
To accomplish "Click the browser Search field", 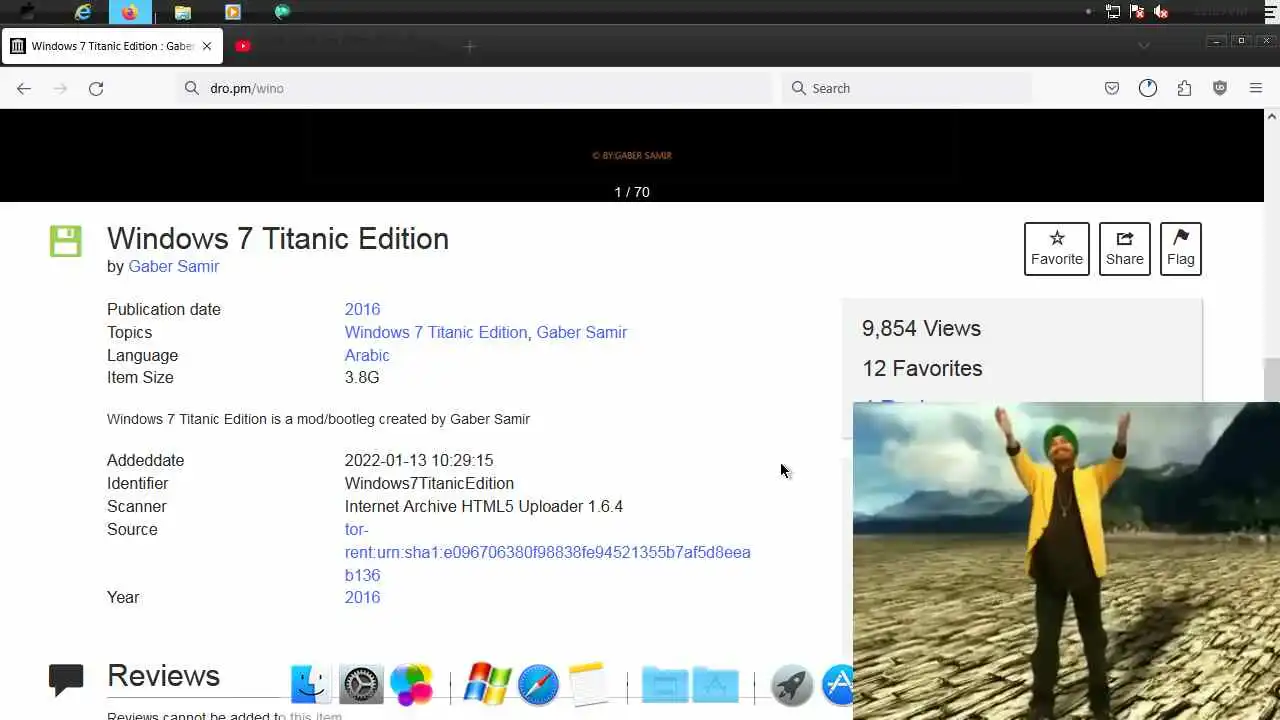I will coord(906,88).
